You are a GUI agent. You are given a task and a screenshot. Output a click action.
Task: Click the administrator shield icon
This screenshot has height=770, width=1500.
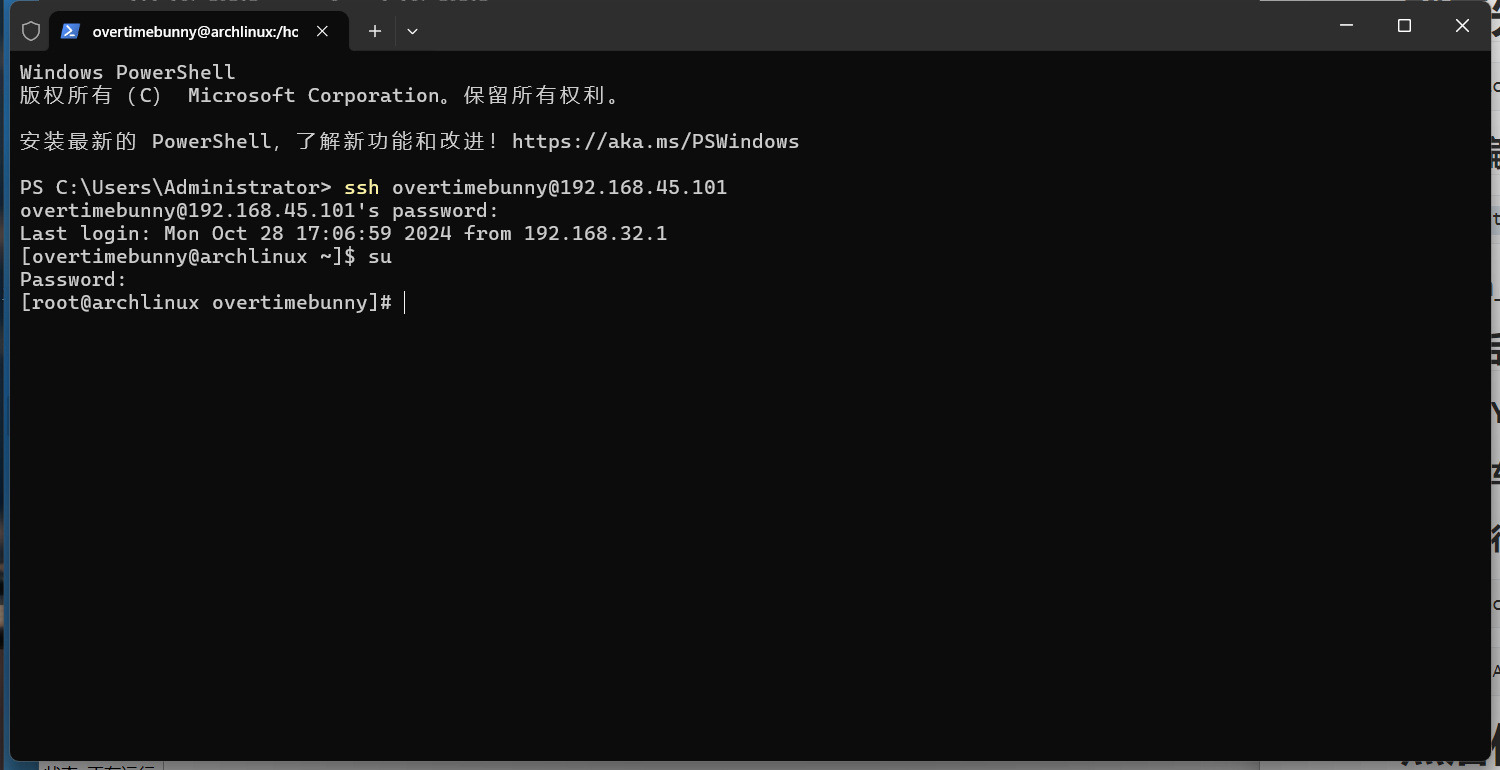pyautogui.click(x=31, y=31)
